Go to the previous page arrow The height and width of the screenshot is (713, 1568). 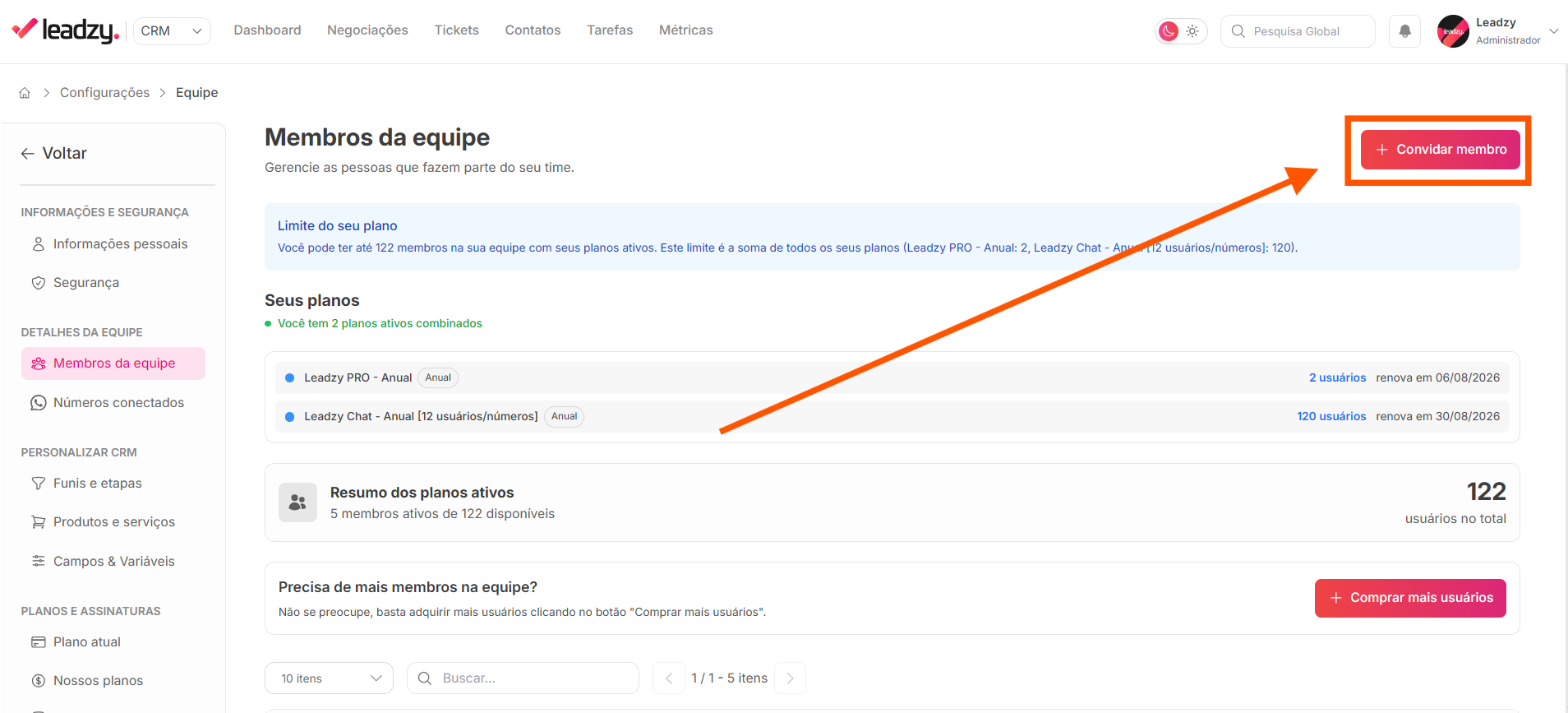669,678
